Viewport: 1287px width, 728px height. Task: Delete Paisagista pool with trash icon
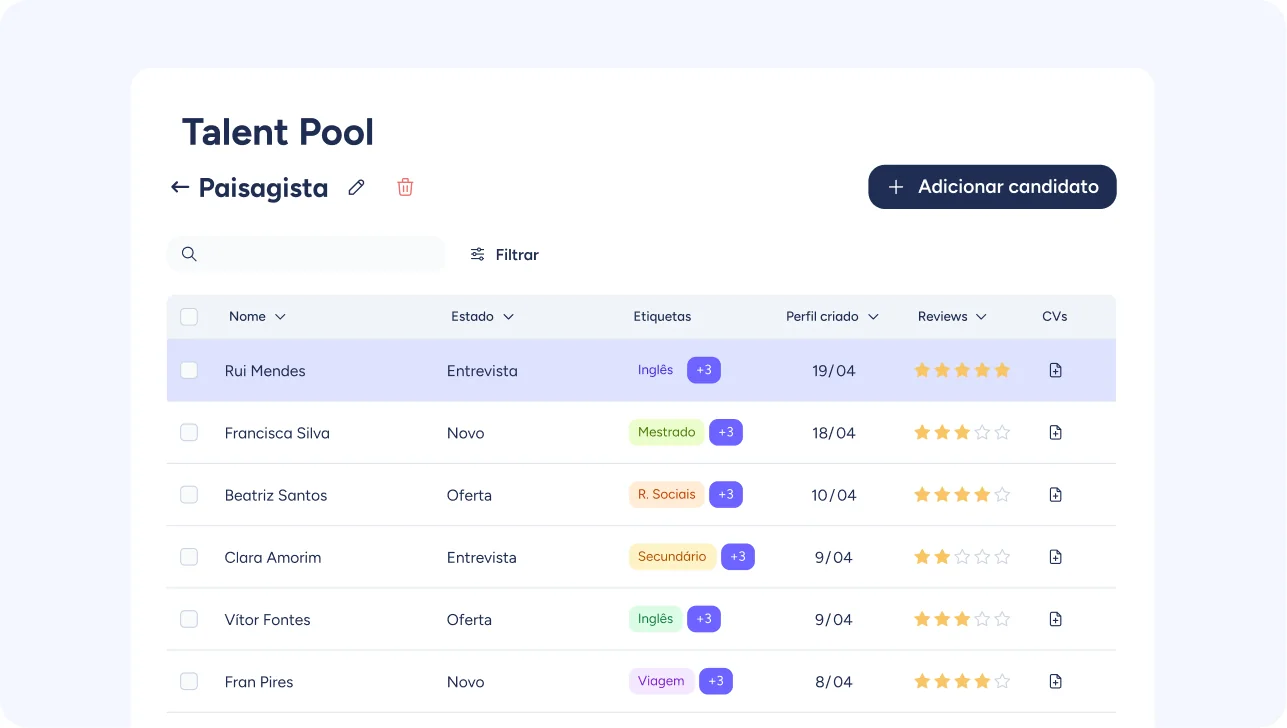pyautogui.click(x=405, y=187)
